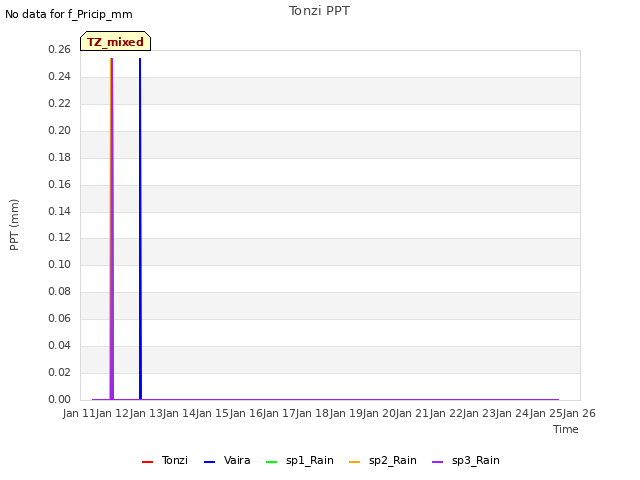
Task: Toggle the sp2_Rain series in the legend
Action: click(383, 460)
